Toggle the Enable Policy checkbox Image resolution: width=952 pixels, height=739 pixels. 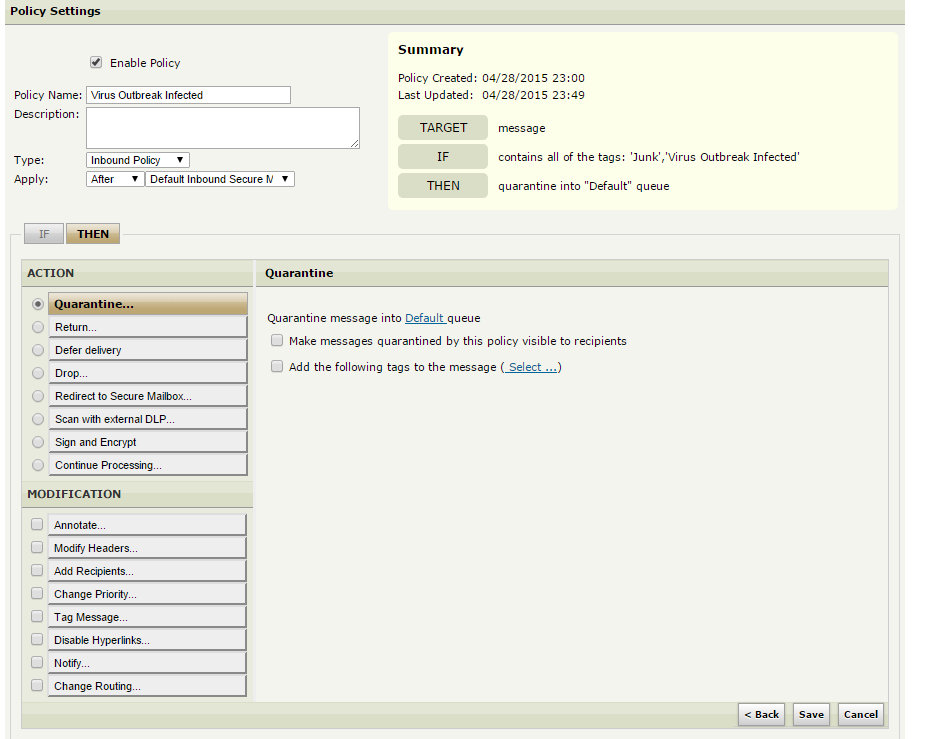pyautogui.click(x=96, y=63)
